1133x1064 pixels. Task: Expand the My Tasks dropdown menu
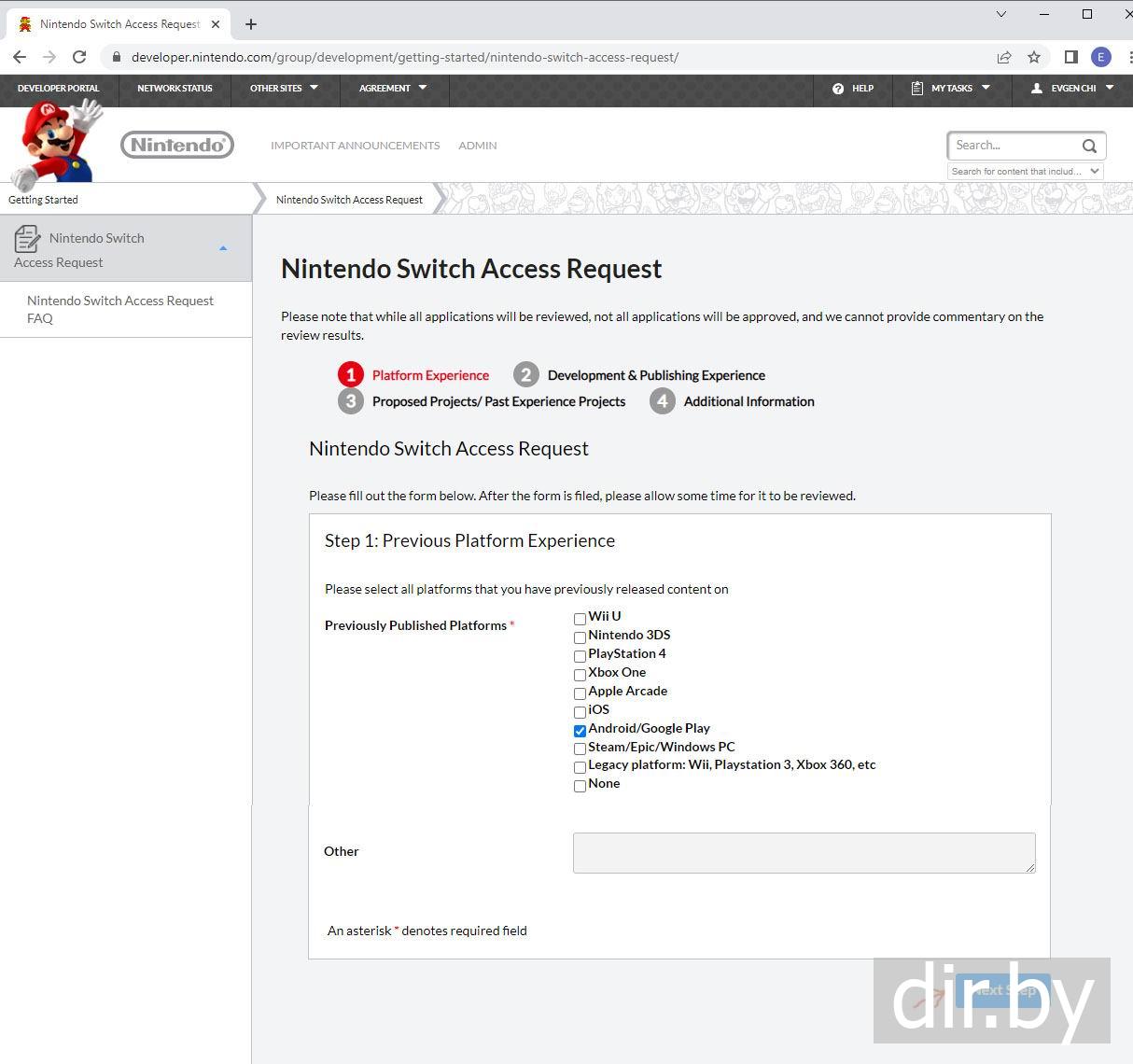(x=950, y=89)
